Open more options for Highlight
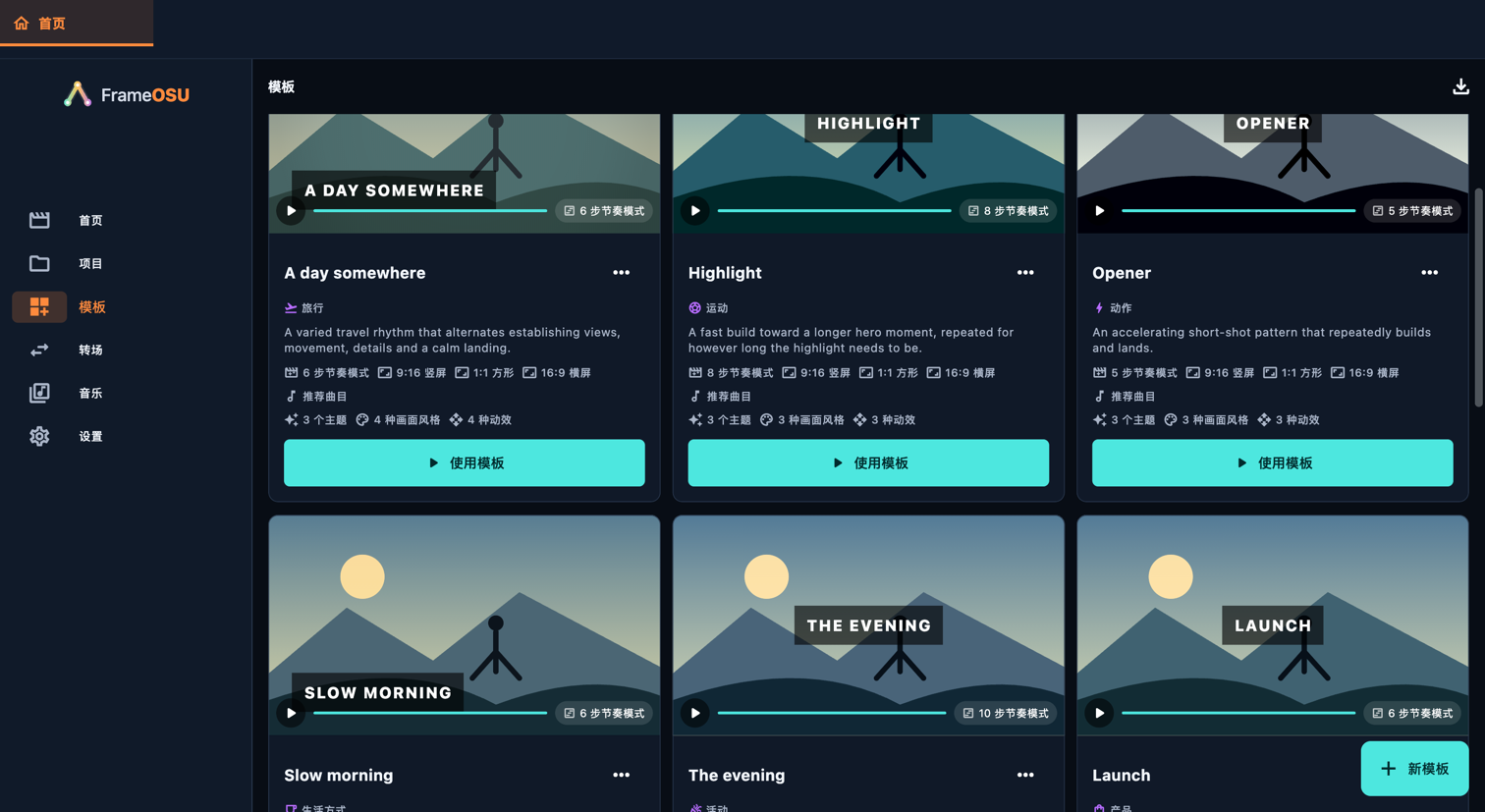The width and height of the screenshot is (1485, 812). [x=1025, y=273]
